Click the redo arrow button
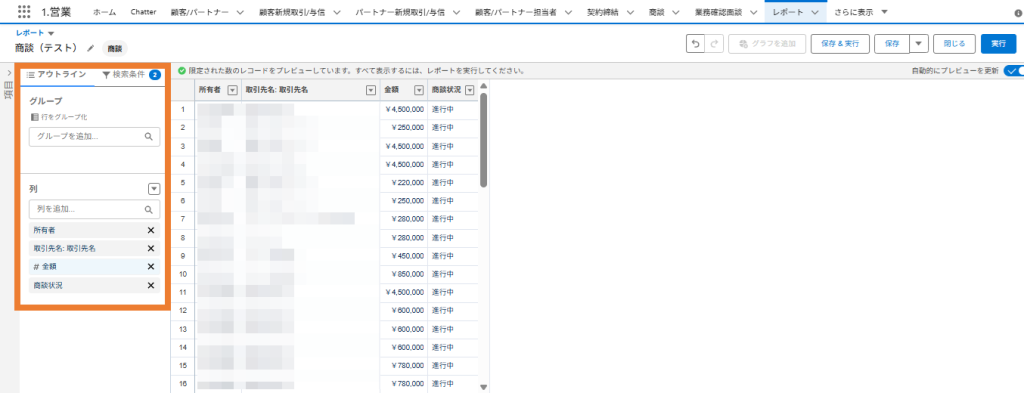Viewport: 1024px width, 393px height. point(714,44)
